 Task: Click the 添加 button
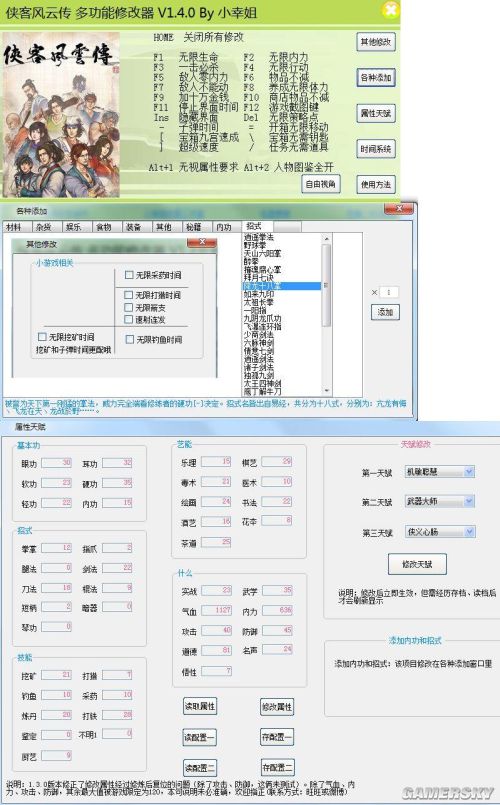pos(385,312)
